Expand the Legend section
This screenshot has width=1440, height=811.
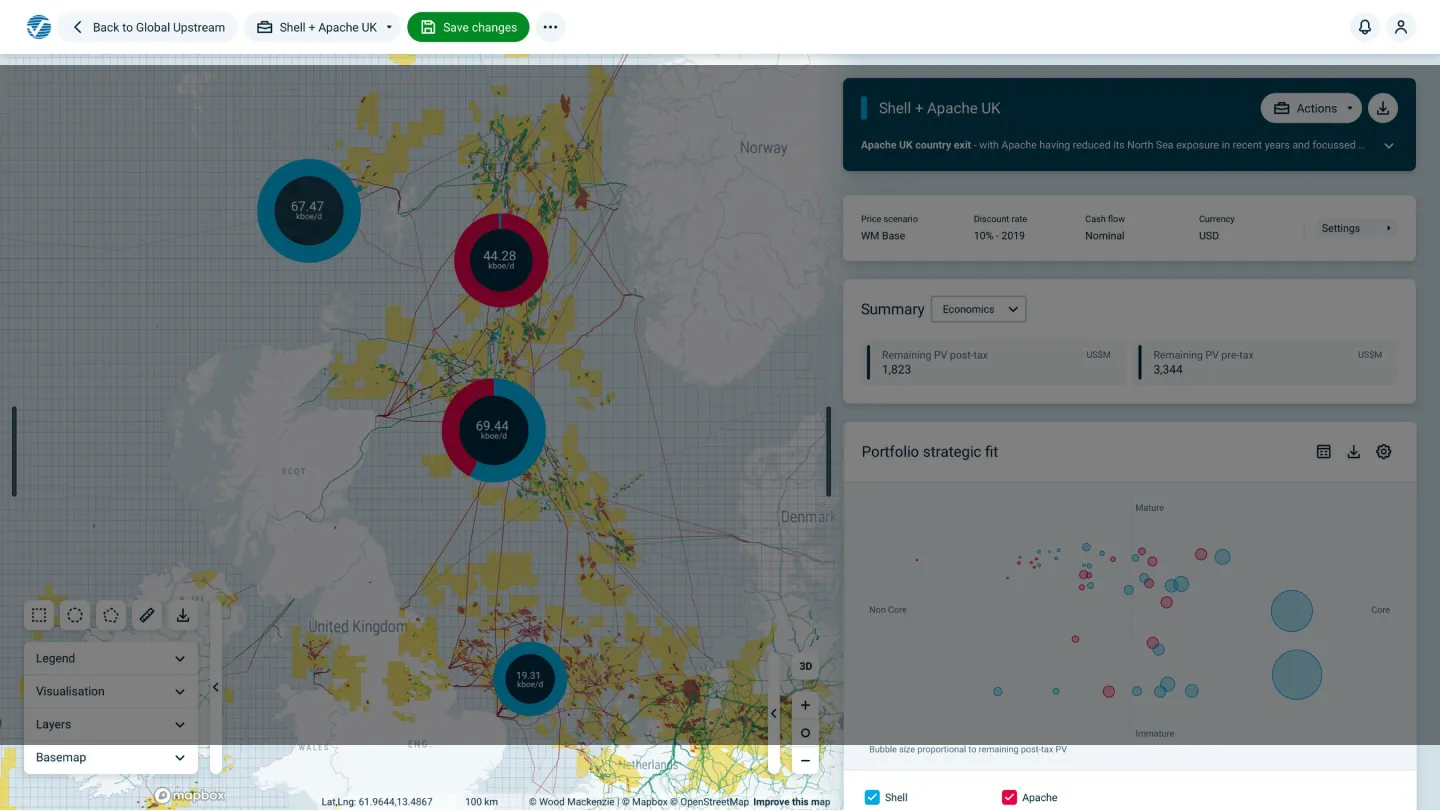(110, 659)
